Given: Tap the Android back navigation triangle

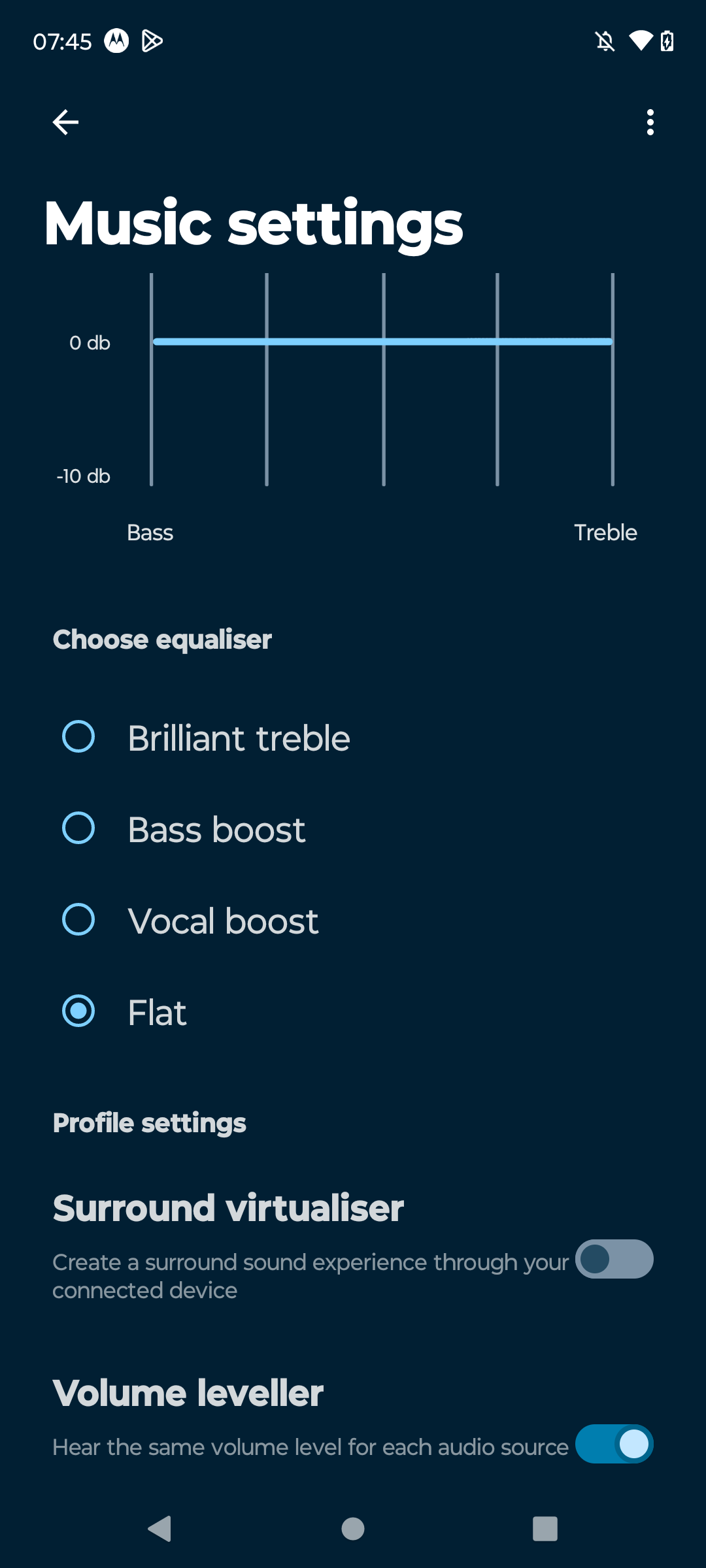Looking at the screenshot, I should [160, 1529].
